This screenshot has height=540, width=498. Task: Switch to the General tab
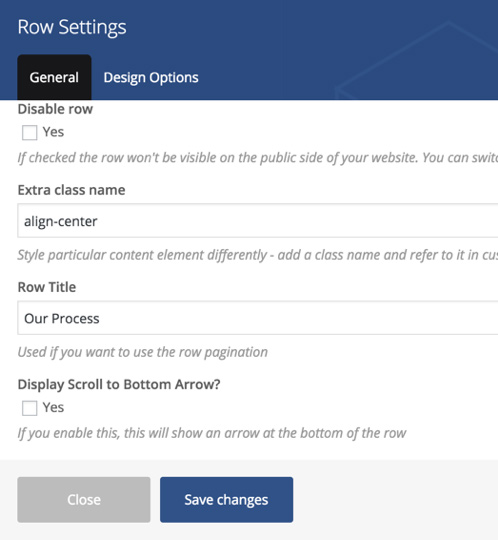coord(54,77)
